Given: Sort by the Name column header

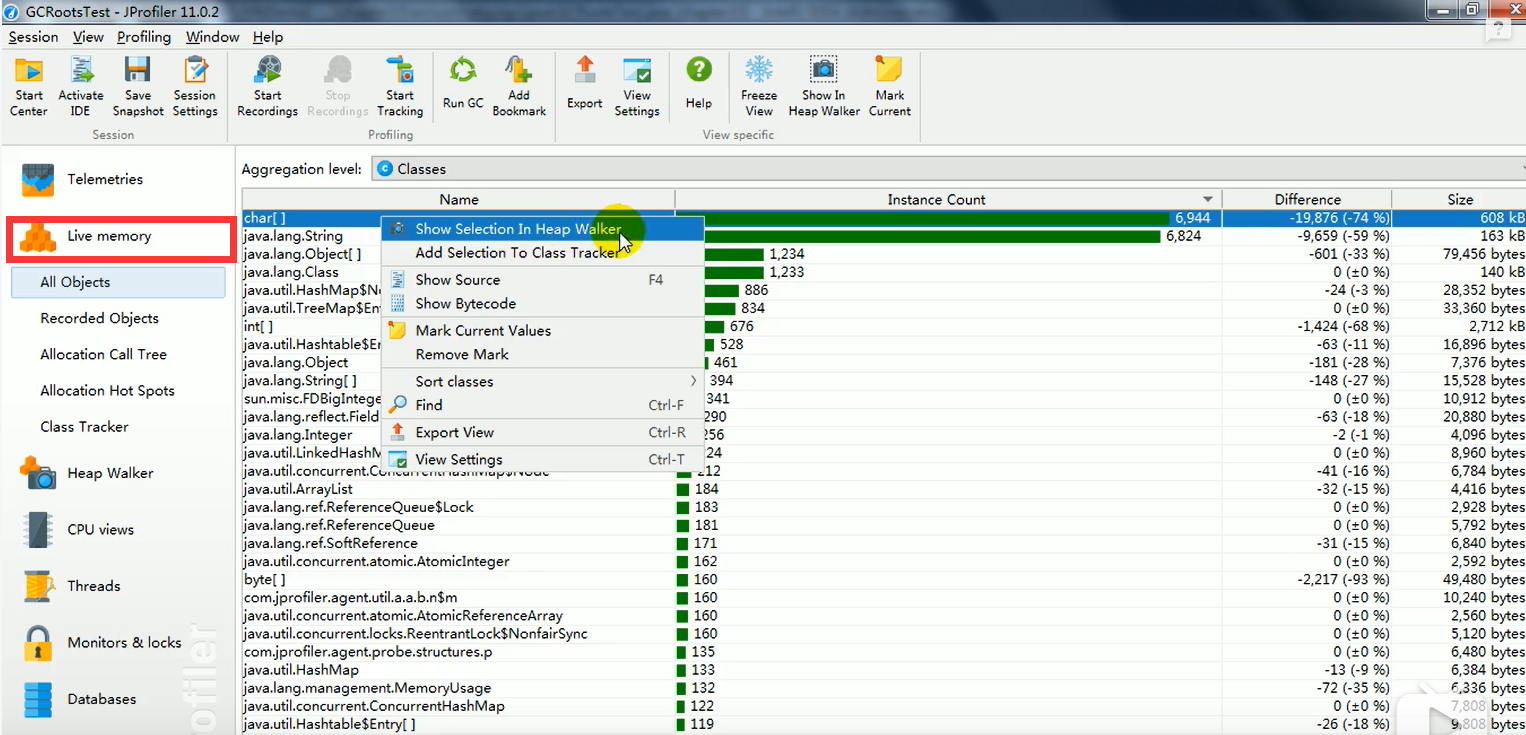Looking at the screenshot, I should point(458,199).
